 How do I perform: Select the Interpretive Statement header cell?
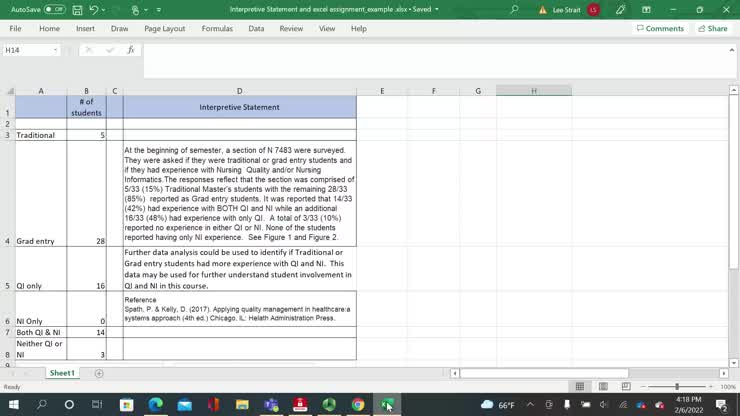click(x=239, y=107)
